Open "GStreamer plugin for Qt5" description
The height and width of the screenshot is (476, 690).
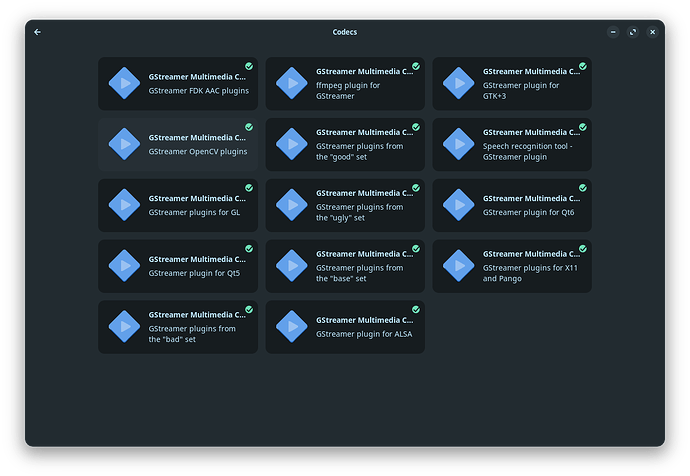point(194,273)
